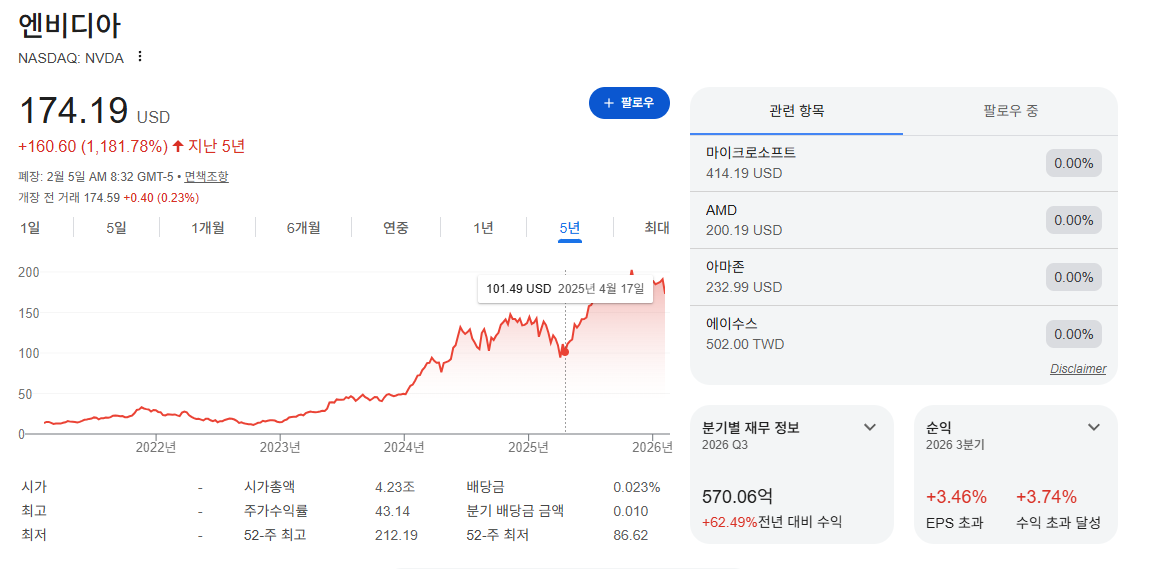The width and height of the screenshot is (1153, 569).
Task: Click the +3.46% EPS 초과 value
Action: (x=956, y=497)
